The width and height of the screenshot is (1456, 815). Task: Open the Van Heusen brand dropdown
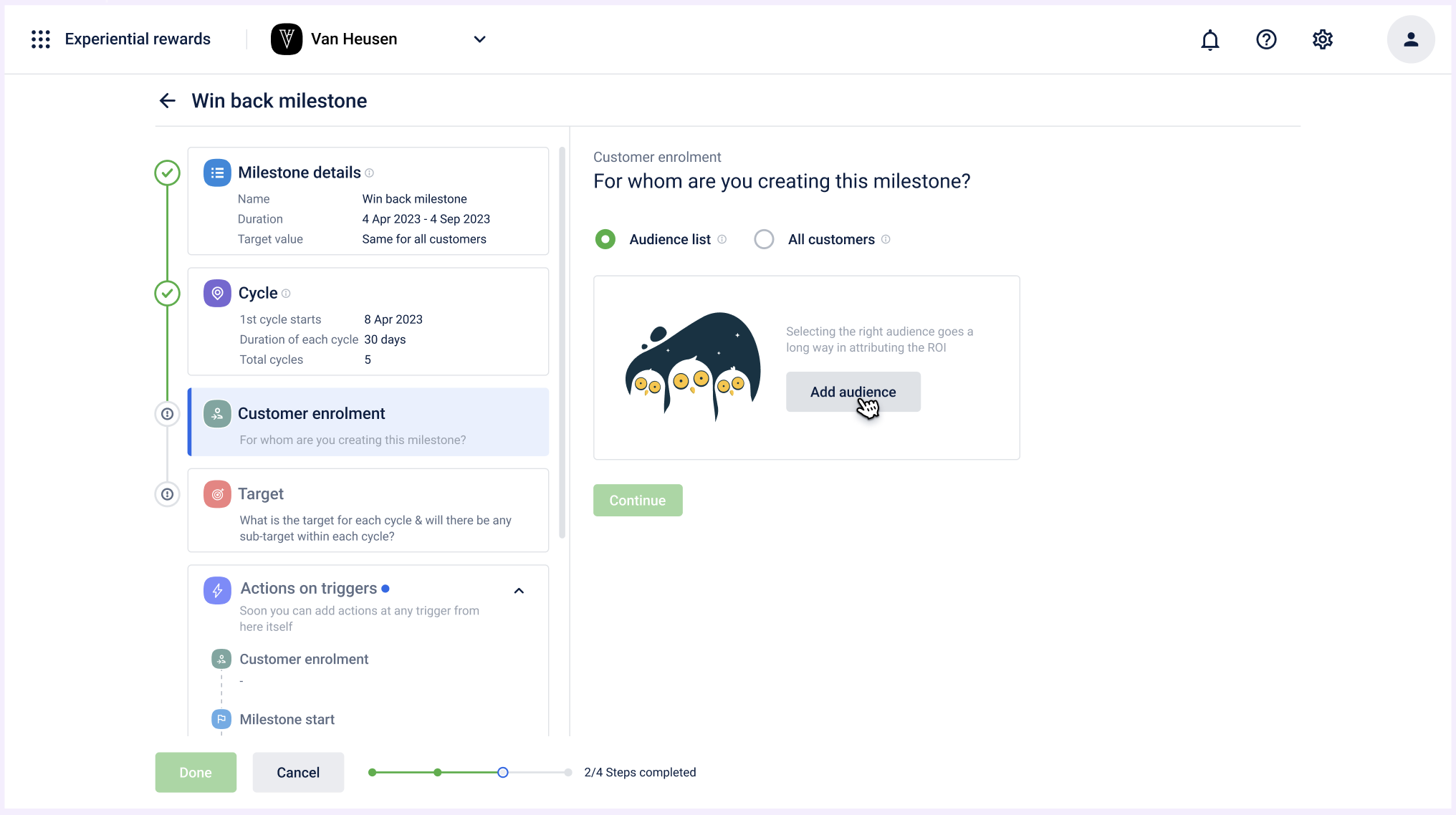479,39
